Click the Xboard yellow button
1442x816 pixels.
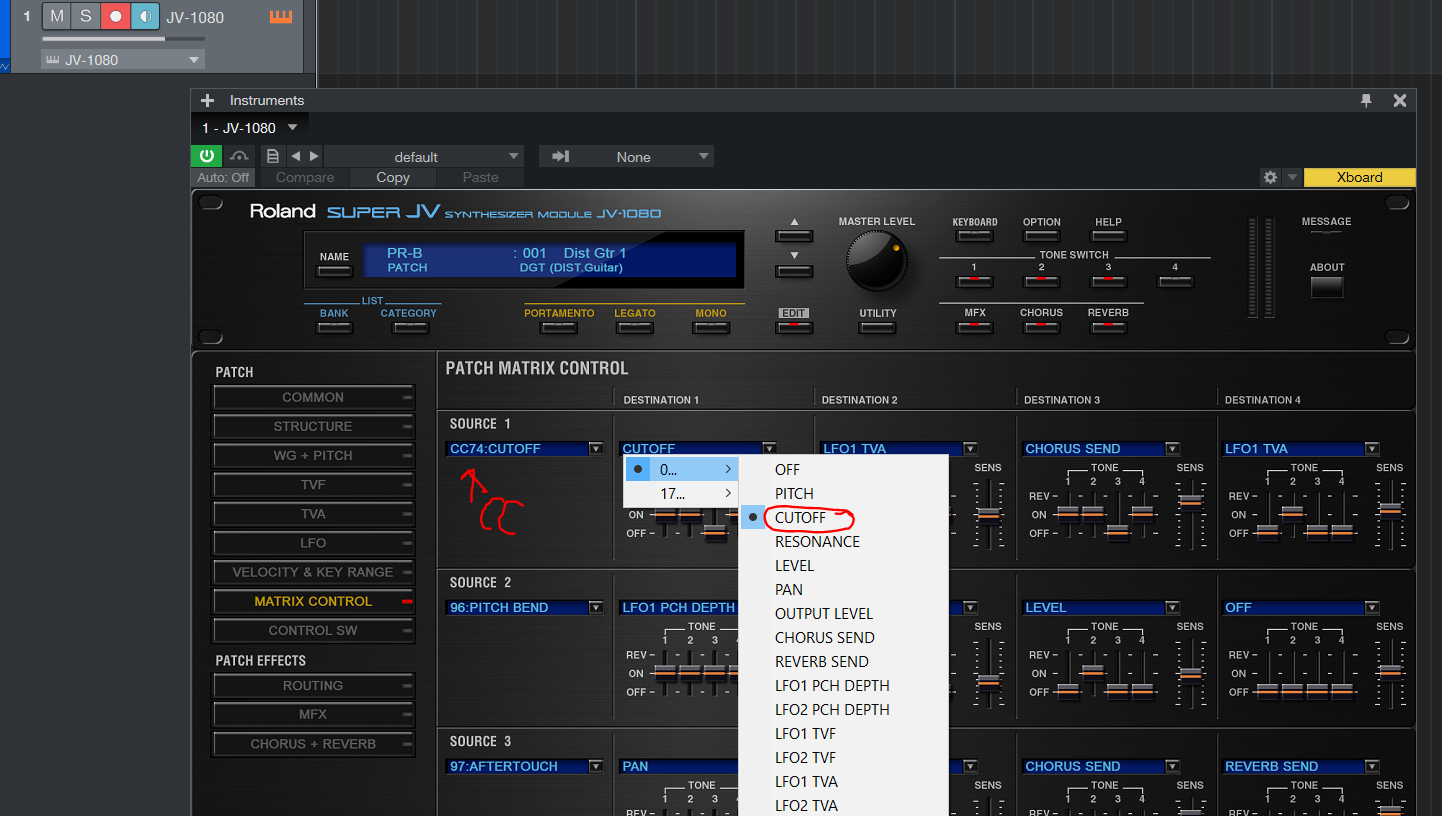pyautogui.click(x=1359, y=177)
